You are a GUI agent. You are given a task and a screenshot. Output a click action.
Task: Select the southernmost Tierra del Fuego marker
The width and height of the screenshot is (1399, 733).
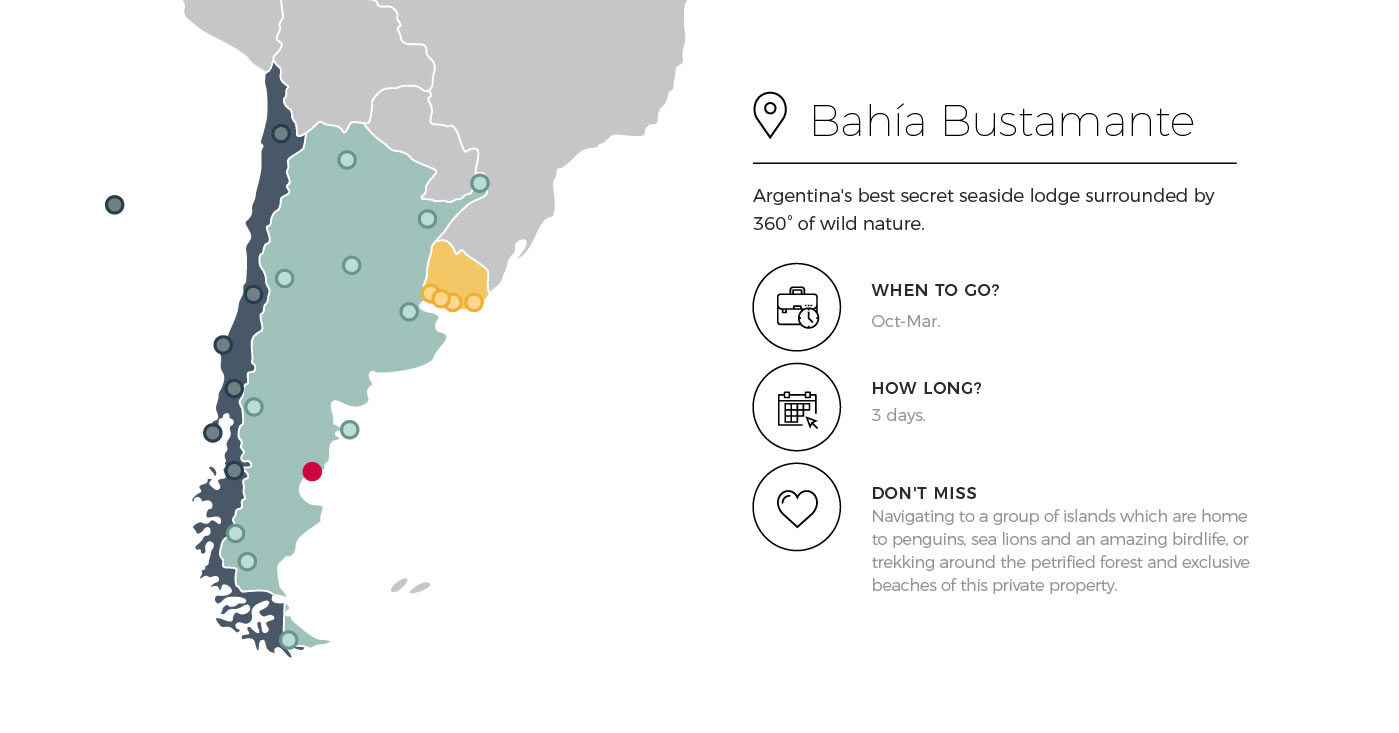coord(288,640)
